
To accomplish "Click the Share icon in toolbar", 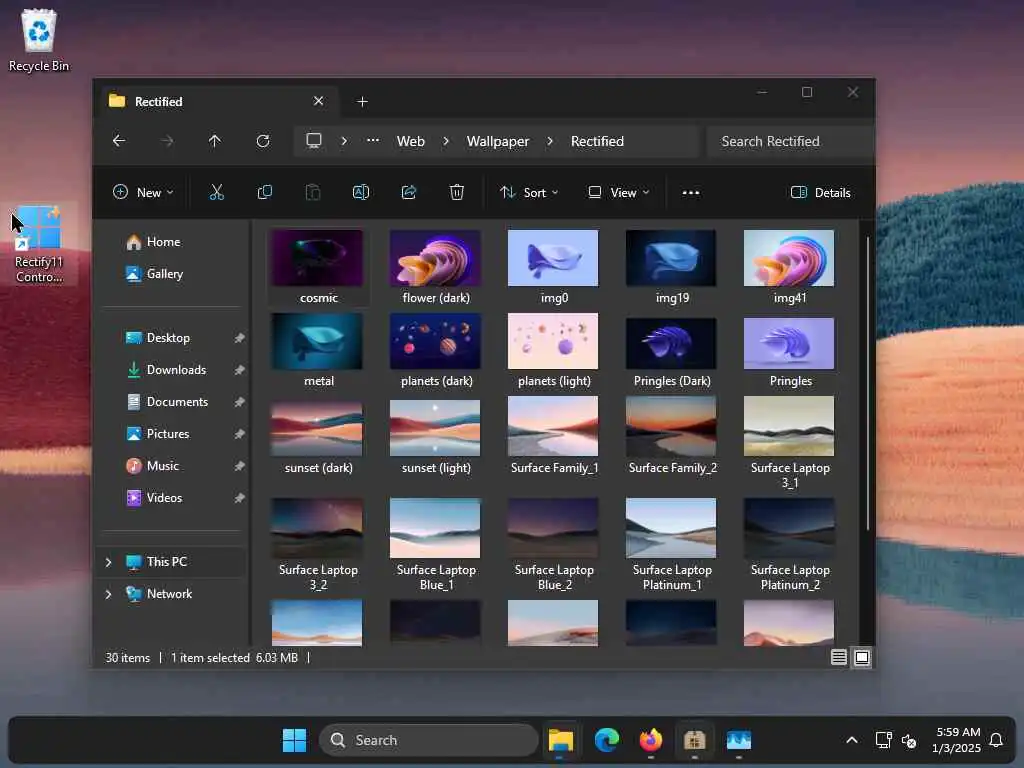I will tap(409, 192).
